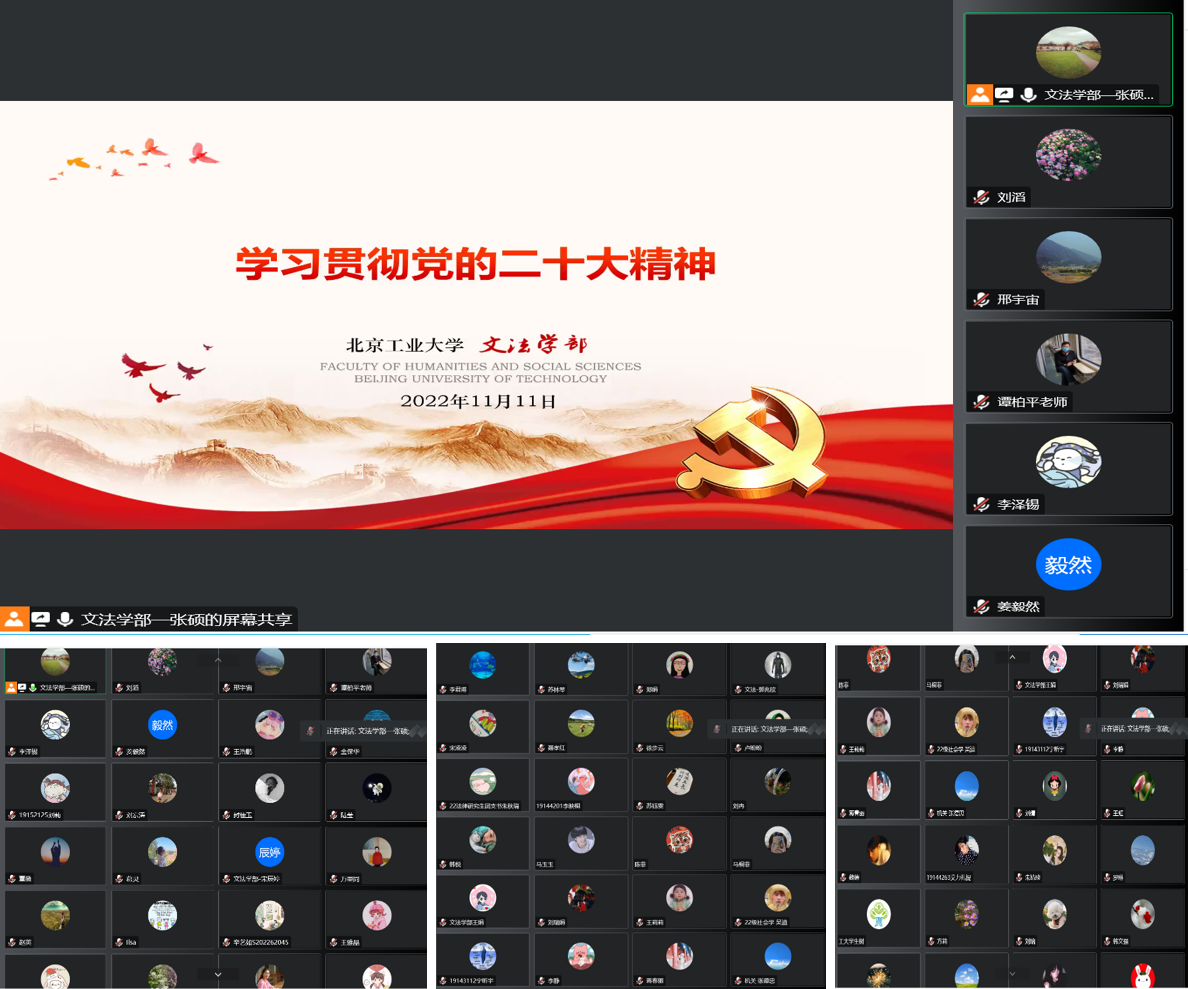Click slide date 2022年11月11日
Screen dimensions: 1188x989
click(x=478, y=401)
